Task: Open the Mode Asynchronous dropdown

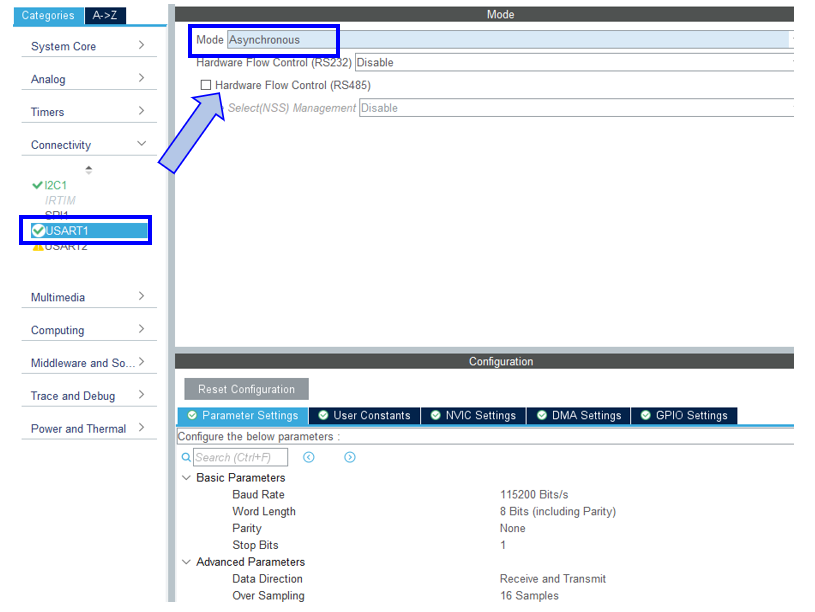Action: point(508,40)
